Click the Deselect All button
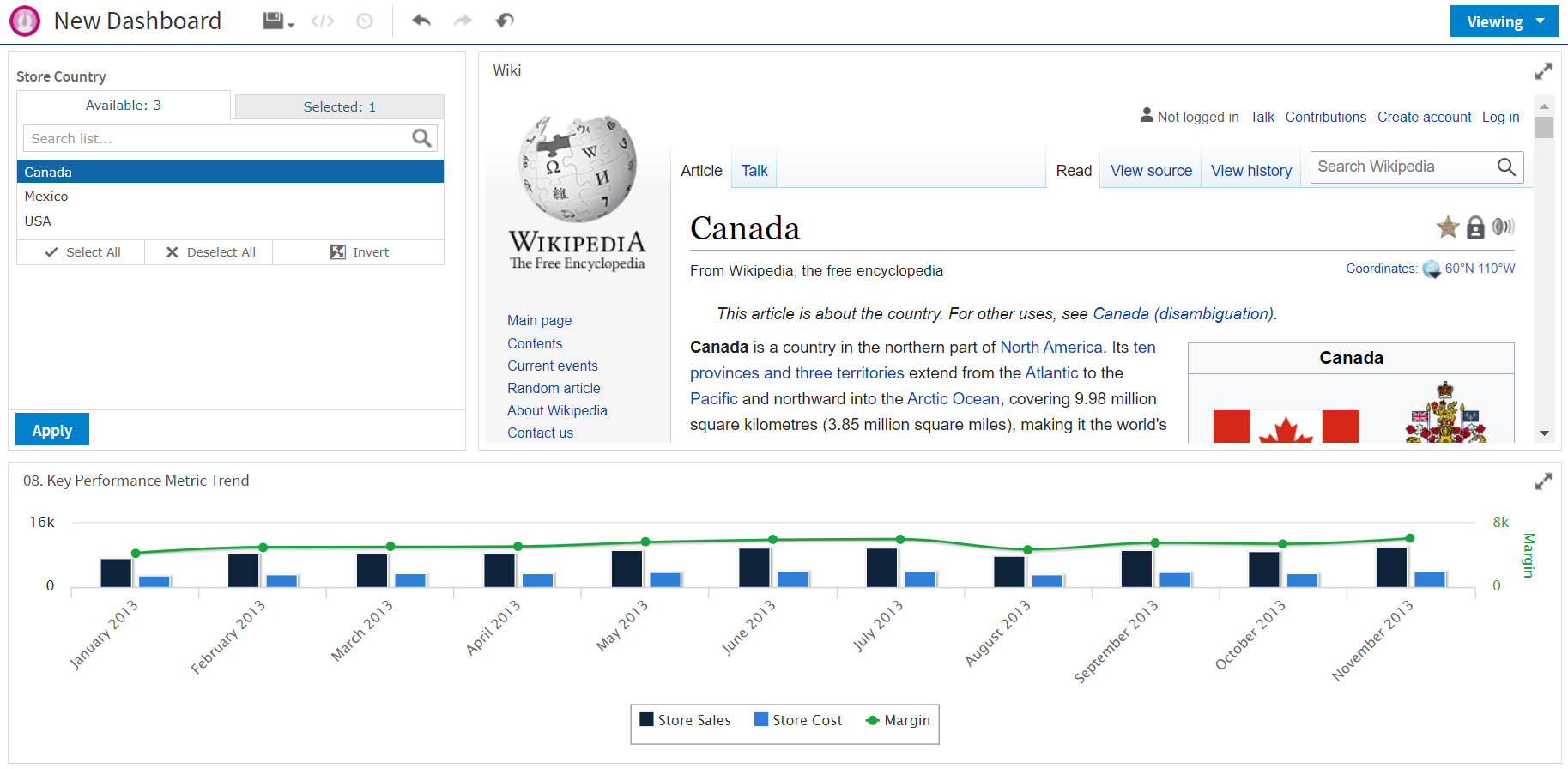1568x769 pixels. point(209,252)
